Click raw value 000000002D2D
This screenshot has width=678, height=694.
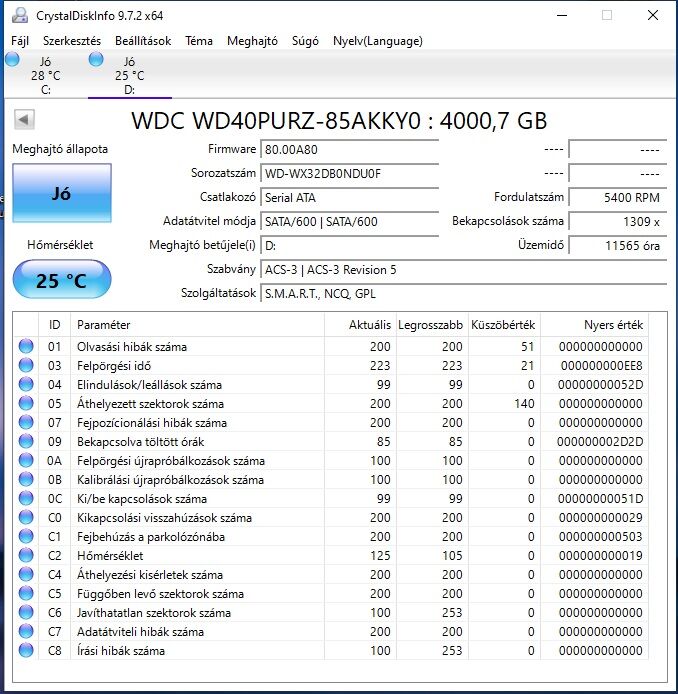(600, 442)
